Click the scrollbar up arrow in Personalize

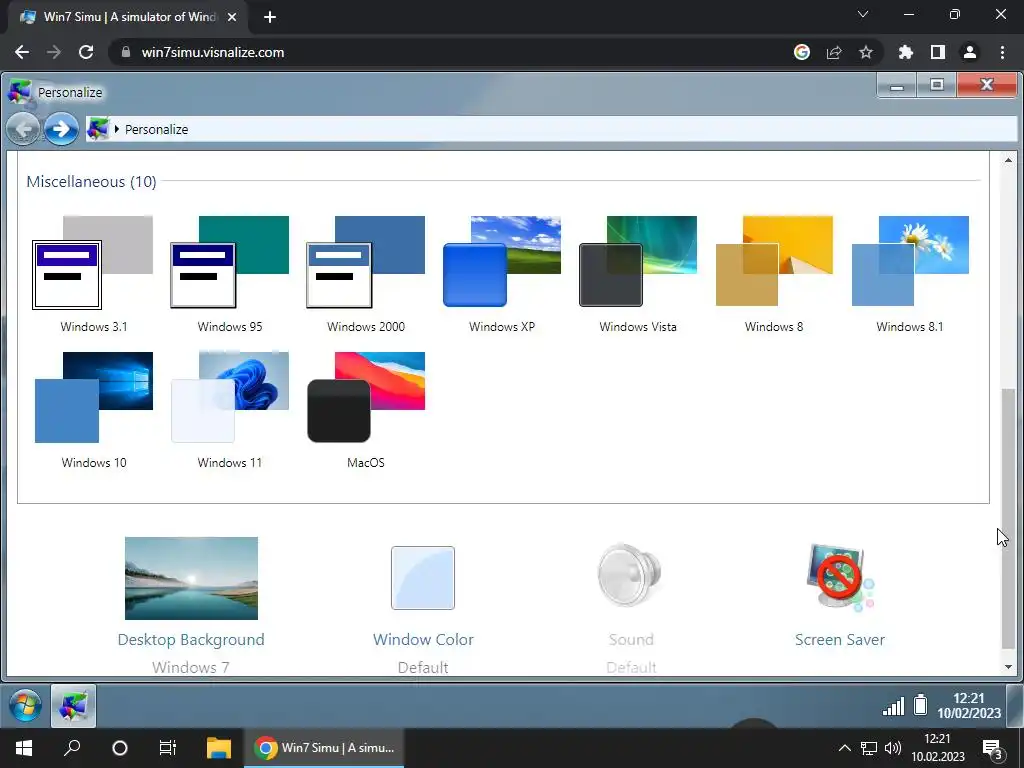click(x=1008, y=160)
